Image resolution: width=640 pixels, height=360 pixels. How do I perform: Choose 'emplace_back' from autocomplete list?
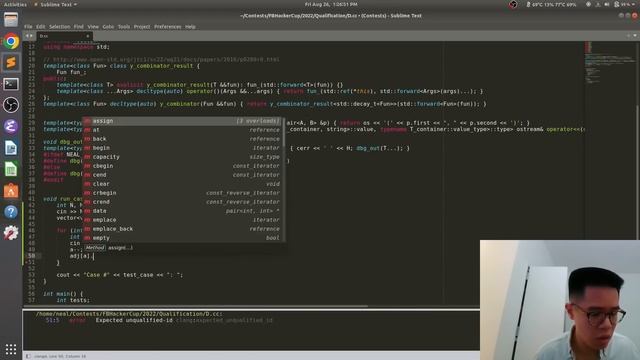(x=183, y=229)
